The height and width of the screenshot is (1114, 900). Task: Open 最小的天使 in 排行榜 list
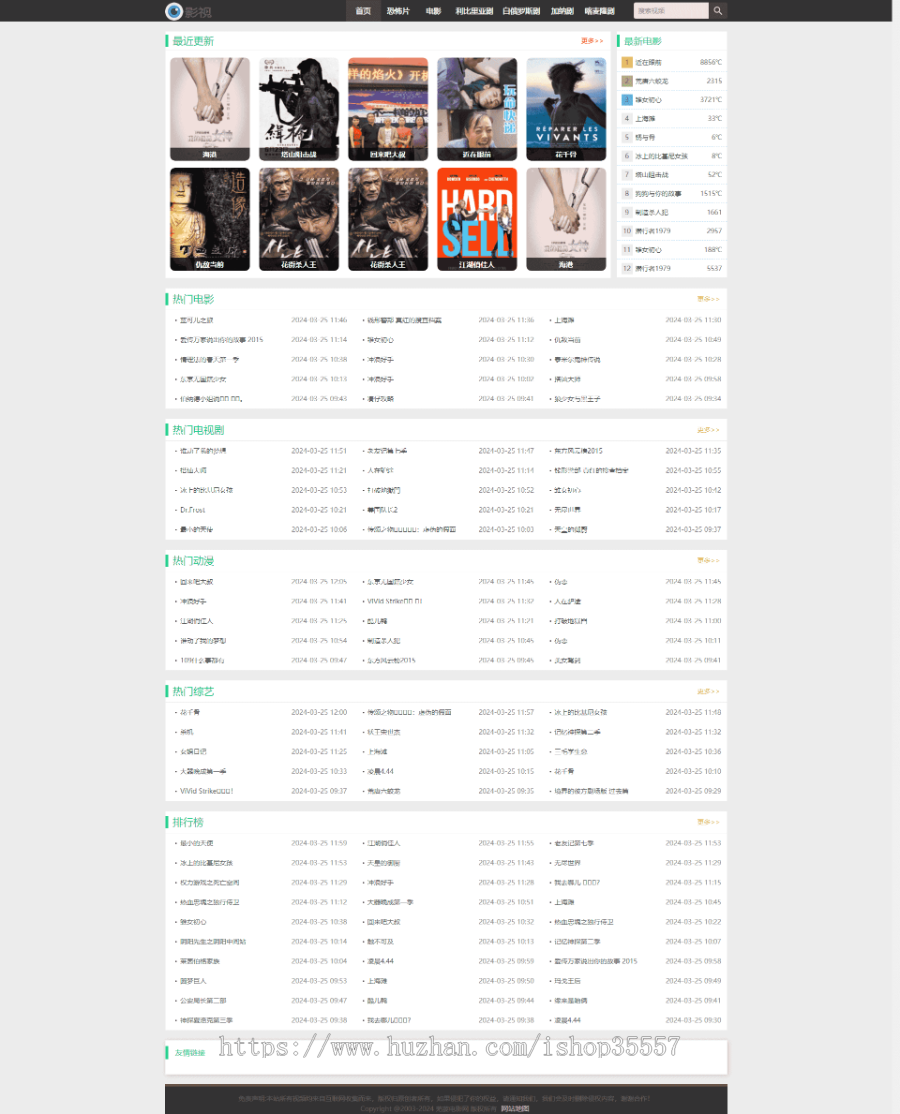[x=197, y=843]
